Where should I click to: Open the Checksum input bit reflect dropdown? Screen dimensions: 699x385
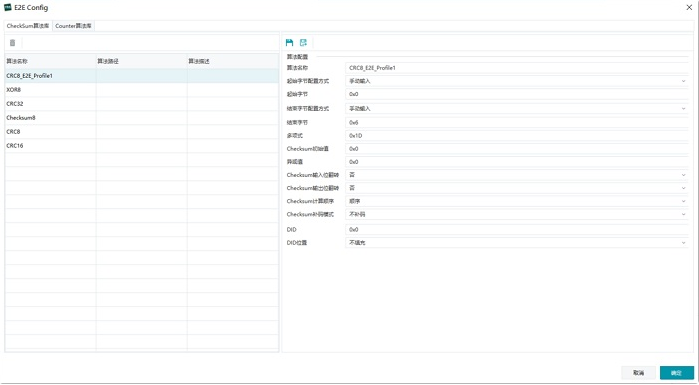pos(517,175)
